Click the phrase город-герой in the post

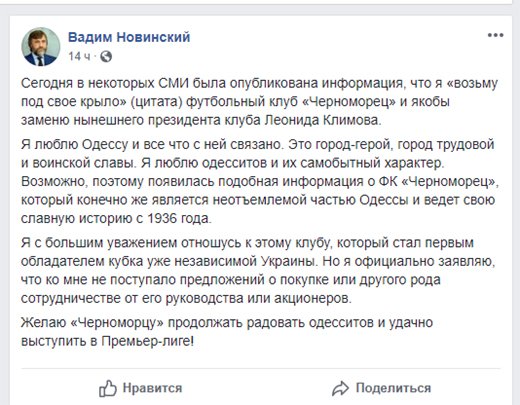point(354,145)
